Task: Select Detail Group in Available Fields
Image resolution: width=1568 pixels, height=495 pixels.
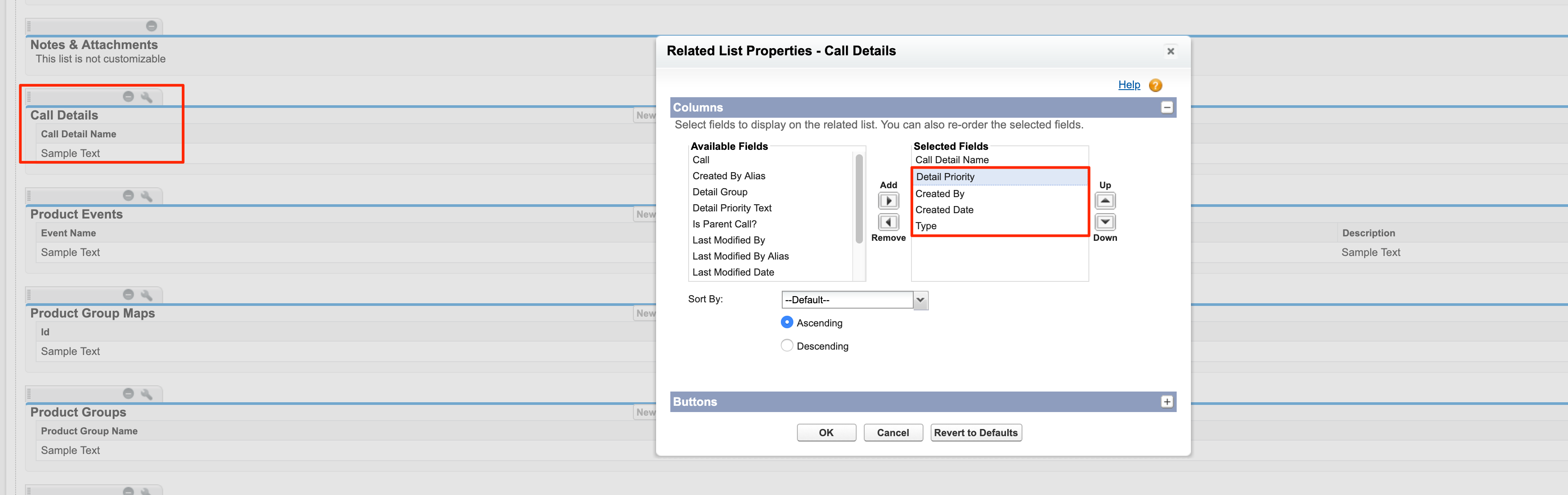Action: 719,192
